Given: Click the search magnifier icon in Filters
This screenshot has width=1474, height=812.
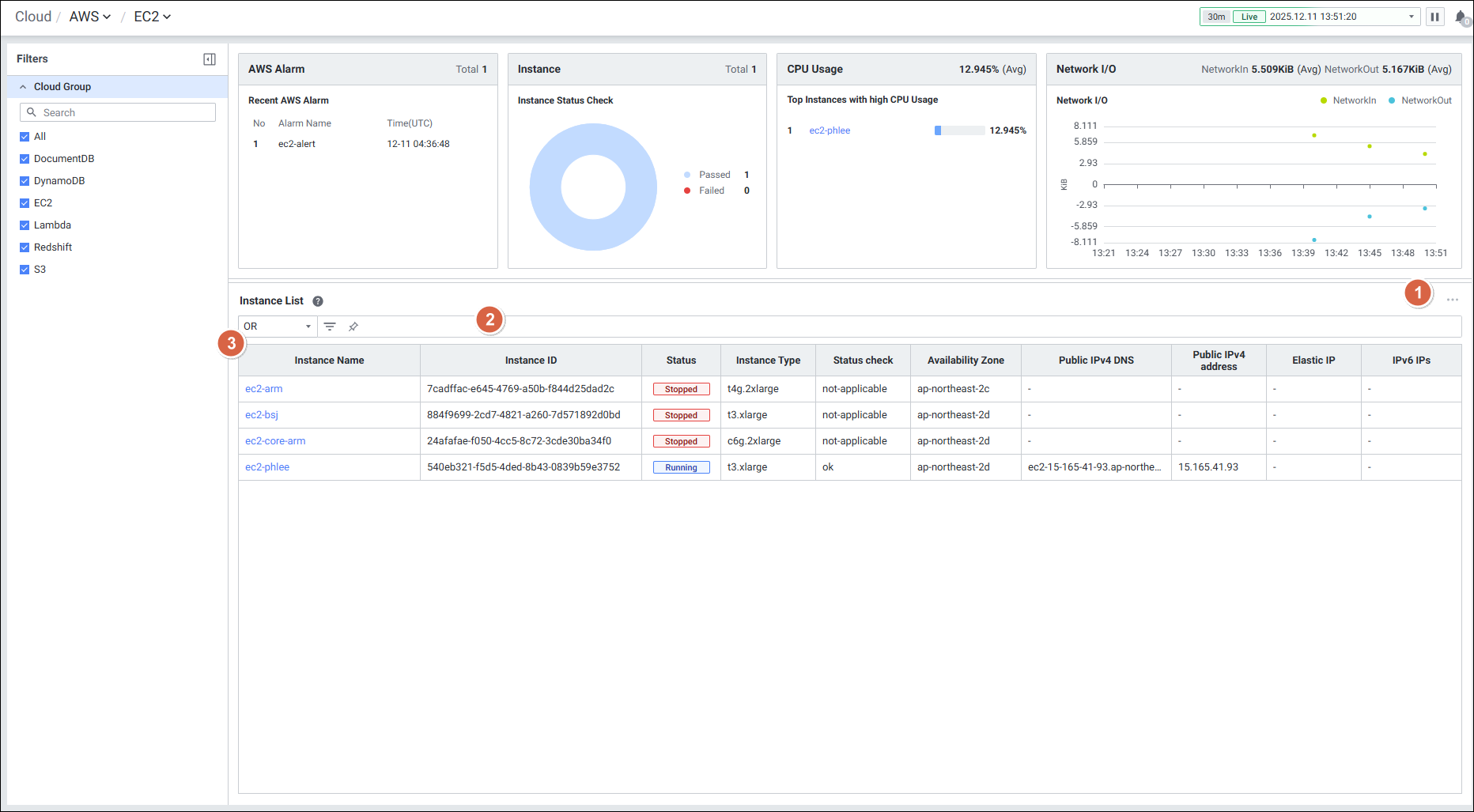Looking at the screenshot, I should click(32, 112).
